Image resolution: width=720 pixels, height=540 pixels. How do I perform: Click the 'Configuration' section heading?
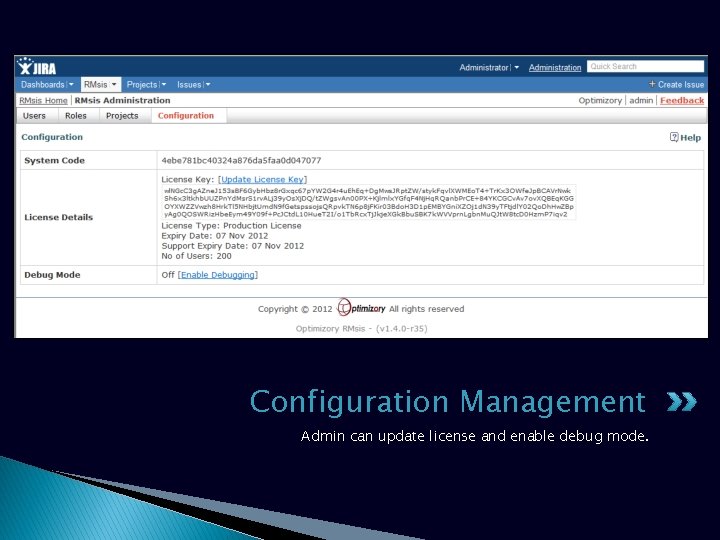52,137
